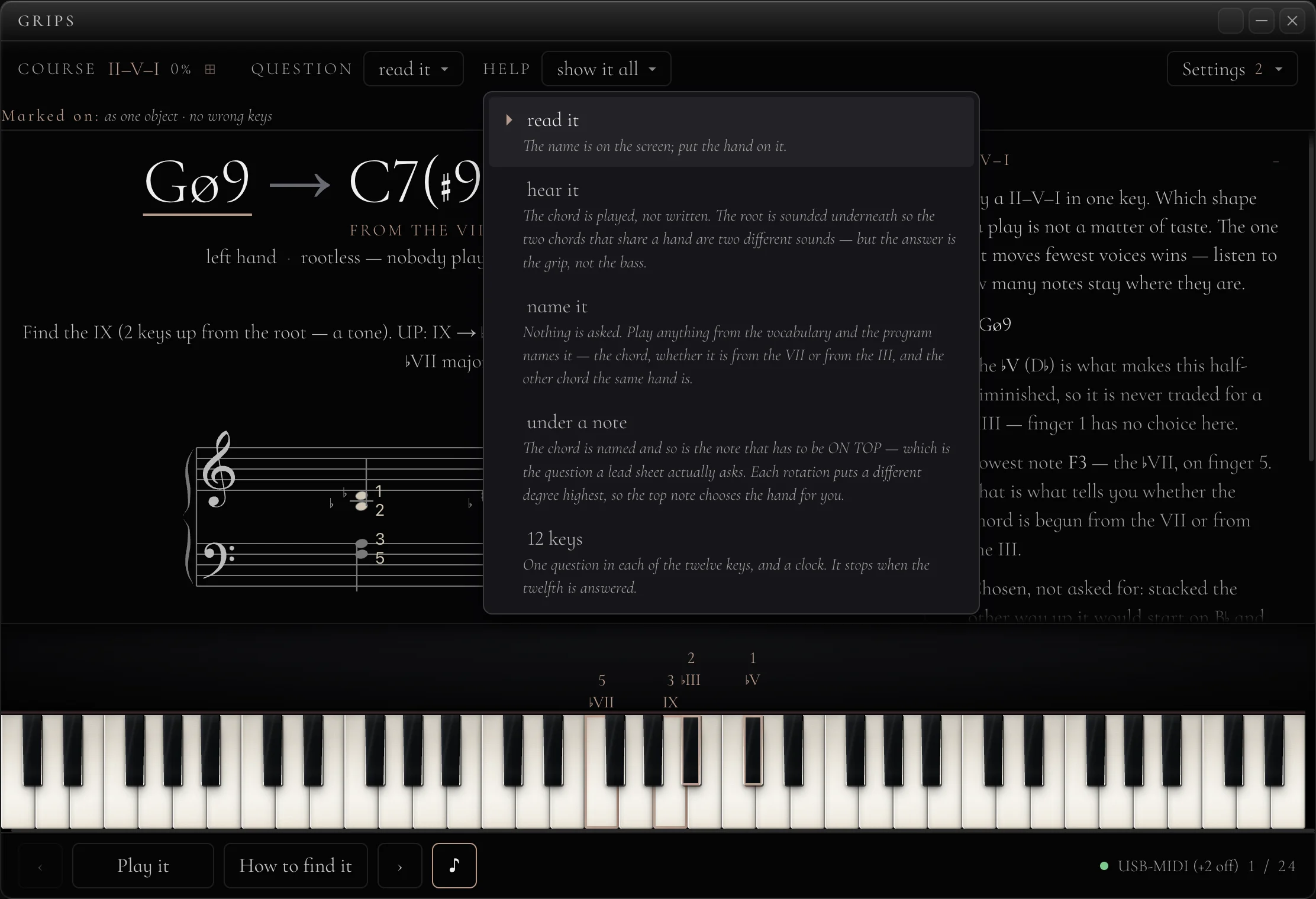Viewport: 1316px width, 899px height.
Task: Click the bass clef on the staff
Action: tap(219, 560)
